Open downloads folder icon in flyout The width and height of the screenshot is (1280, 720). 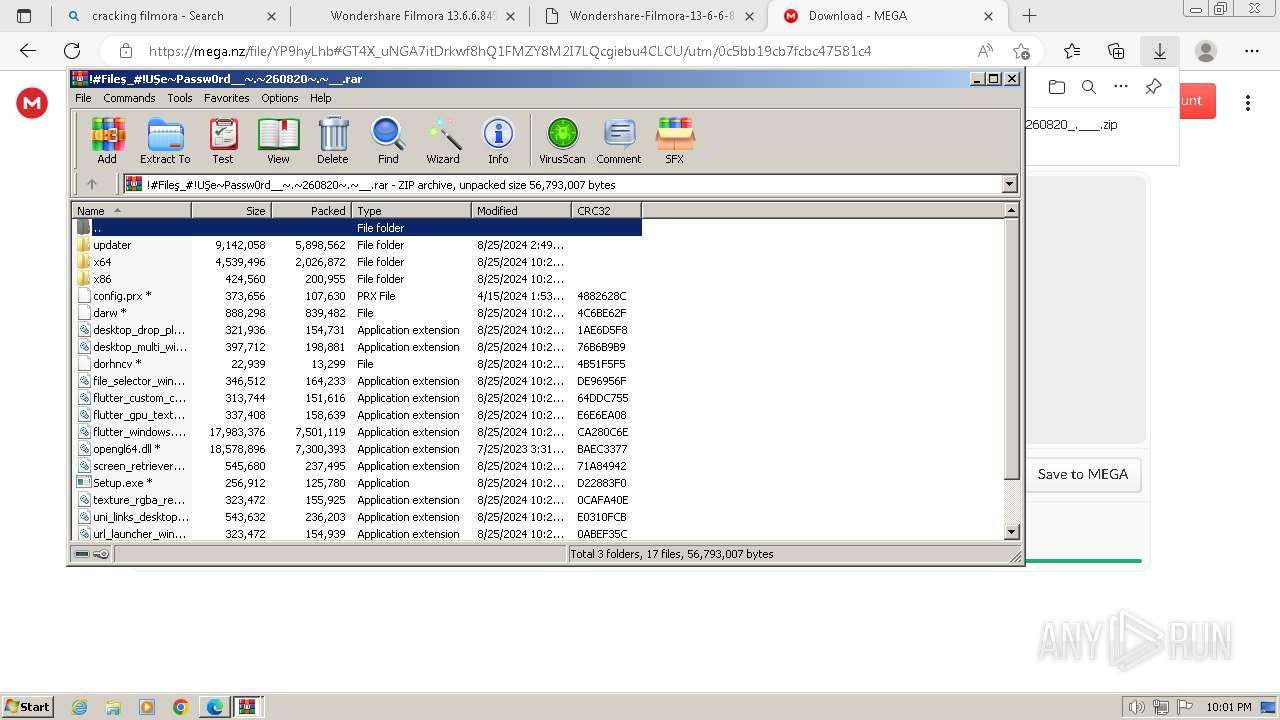pyautogui.click(x=1057, y=87)
